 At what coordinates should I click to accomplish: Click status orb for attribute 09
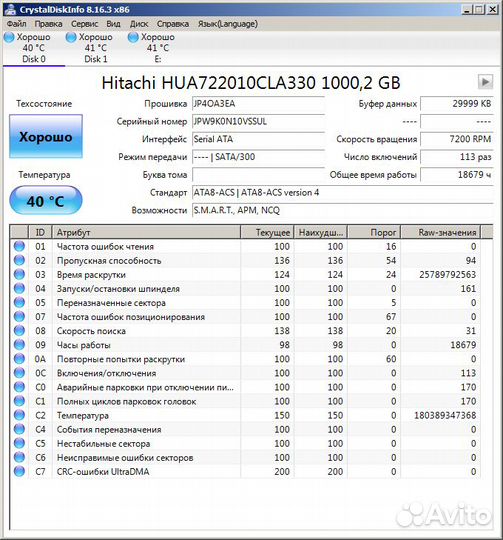click(x=19, y=345)
